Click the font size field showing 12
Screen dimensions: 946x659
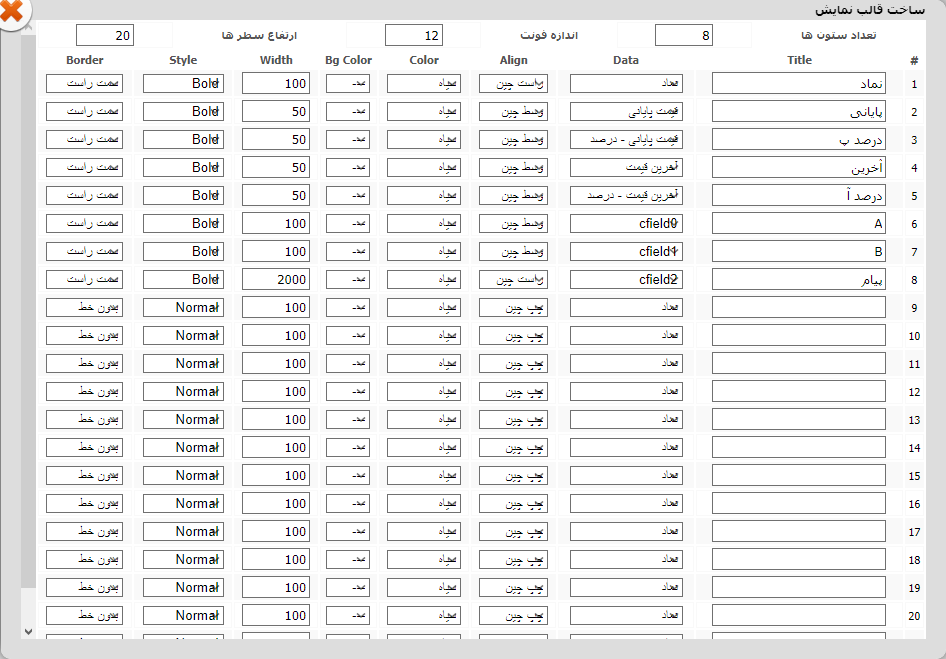point(413,36)
